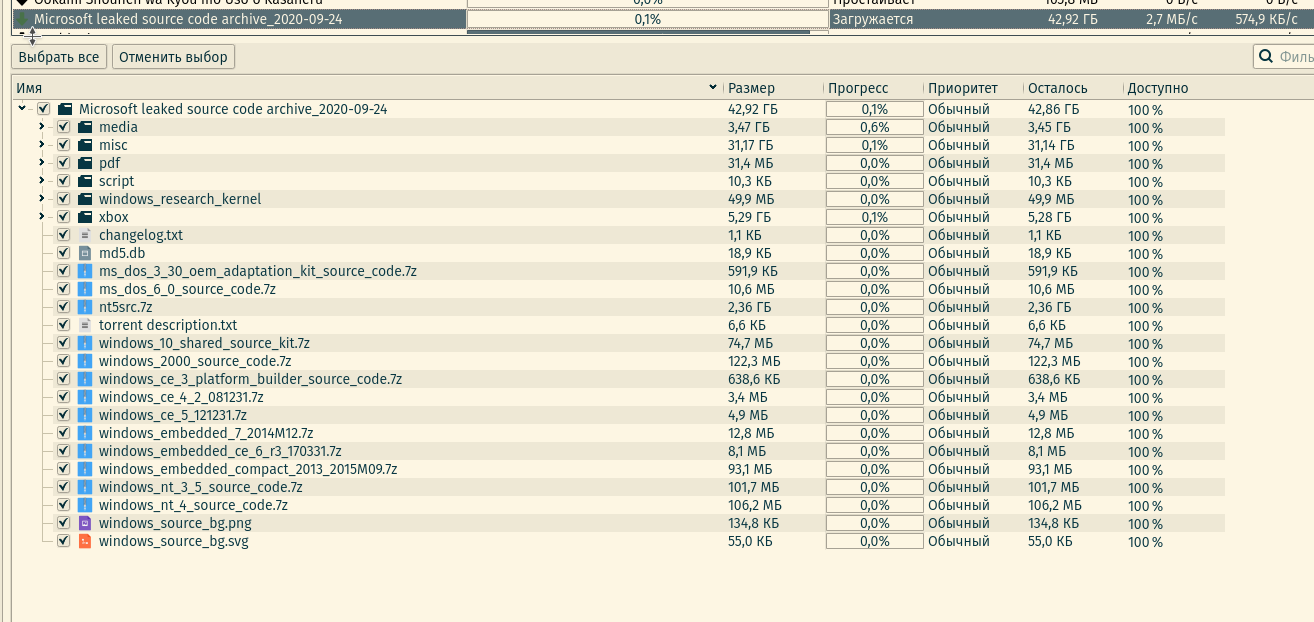The height and width of the screenshot is (622, 1314).
Task: Click the ms_dos_3_30_oem_adaptation_kit archive icon
Action: [x=85, y=271]
